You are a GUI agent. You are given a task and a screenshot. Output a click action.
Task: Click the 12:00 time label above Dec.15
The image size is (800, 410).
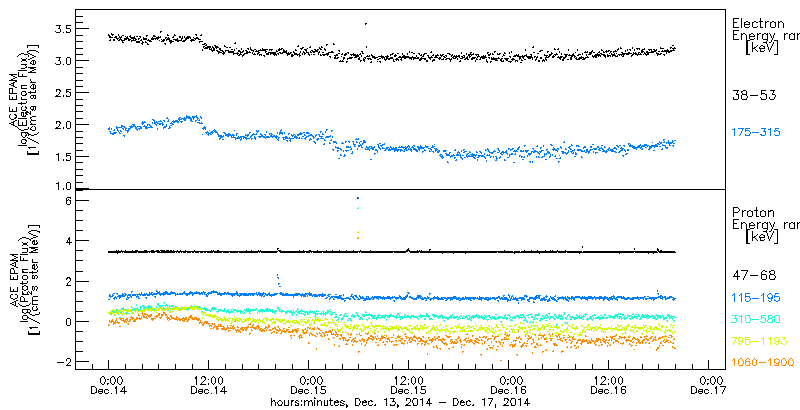coord(408,380)
